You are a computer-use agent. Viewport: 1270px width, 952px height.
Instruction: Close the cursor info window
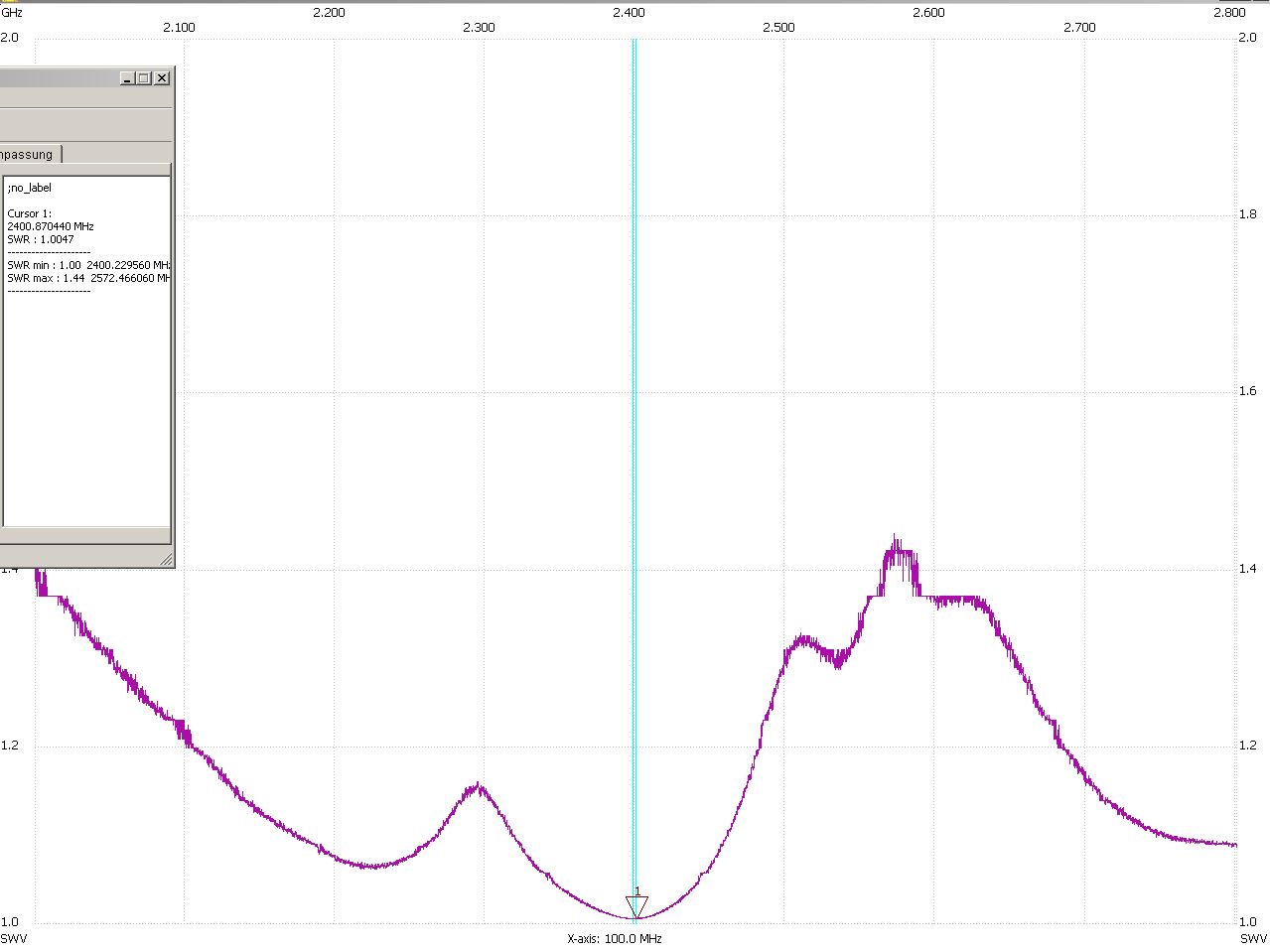pos(162,78)
